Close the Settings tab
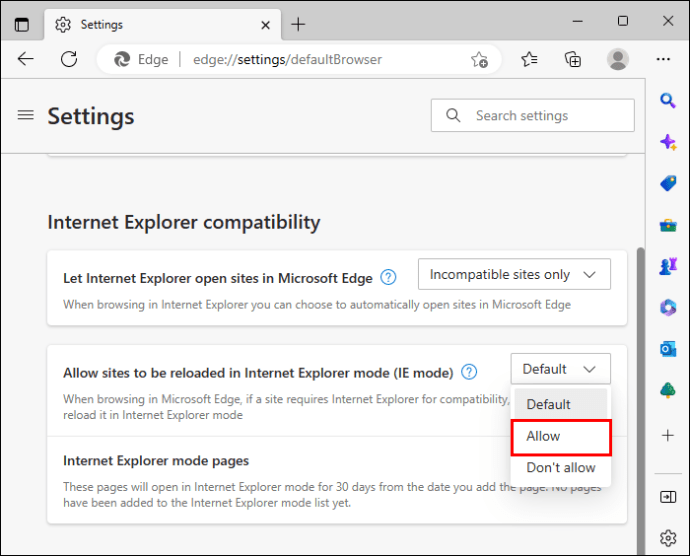This screenshot has height=556, width=690. (x=265, y=25)
